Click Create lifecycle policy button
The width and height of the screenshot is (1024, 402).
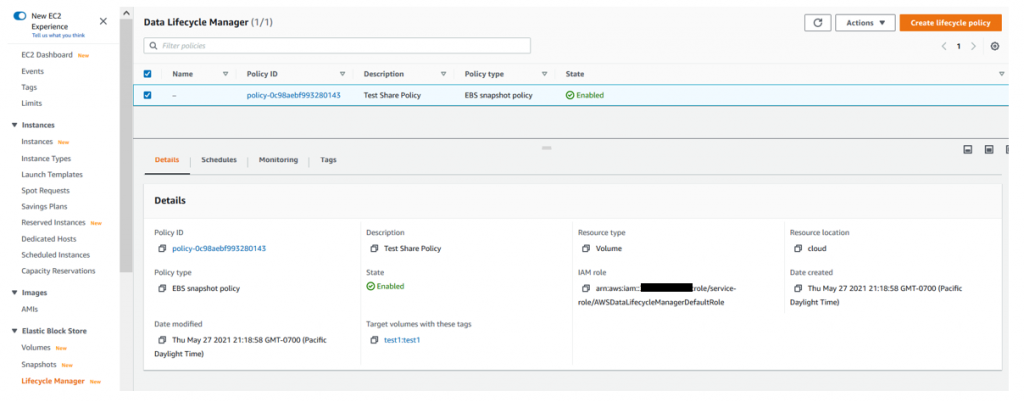[x=950, y=22]
